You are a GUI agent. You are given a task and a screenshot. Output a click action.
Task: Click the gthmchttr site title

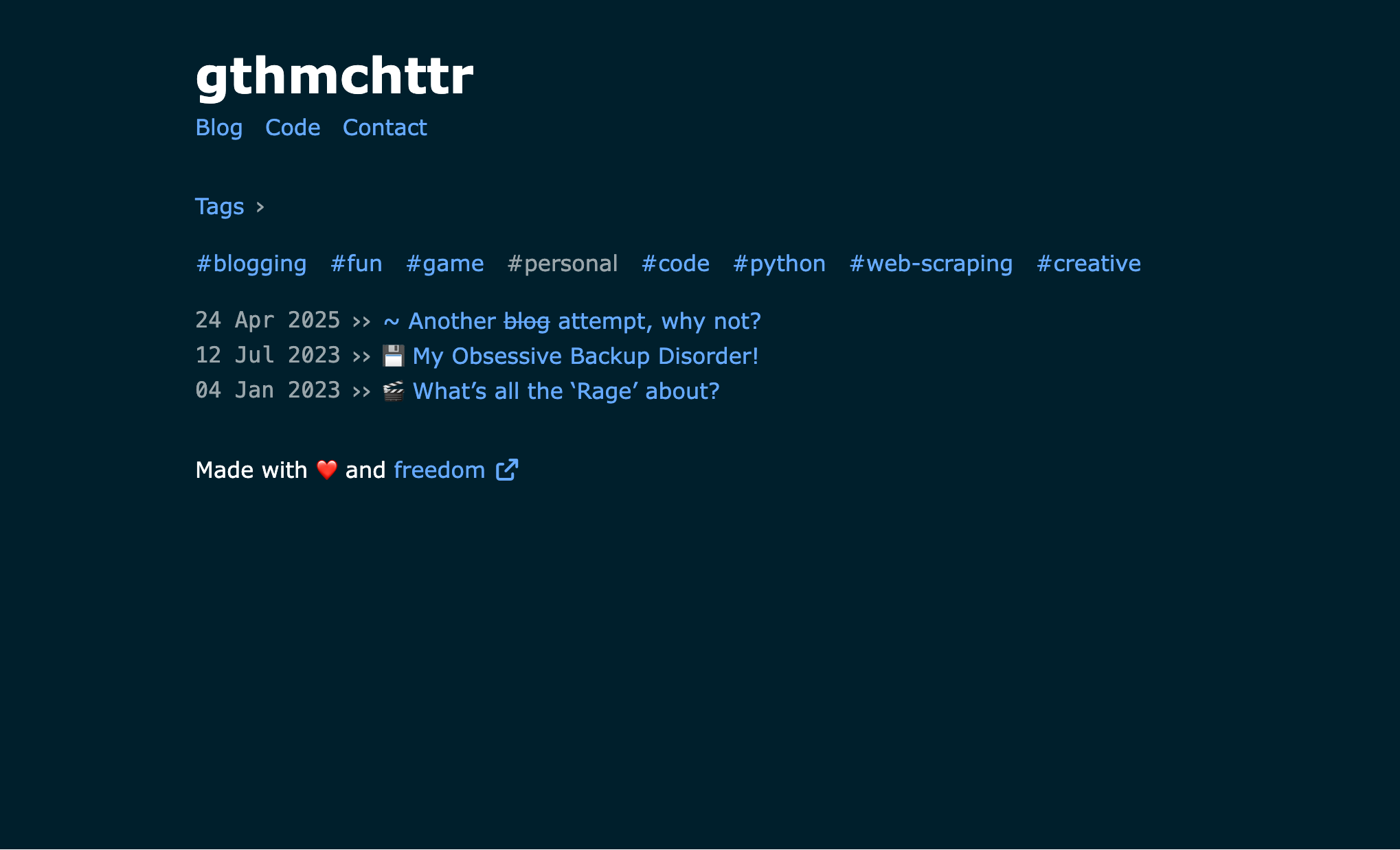[x=335, y=76]
